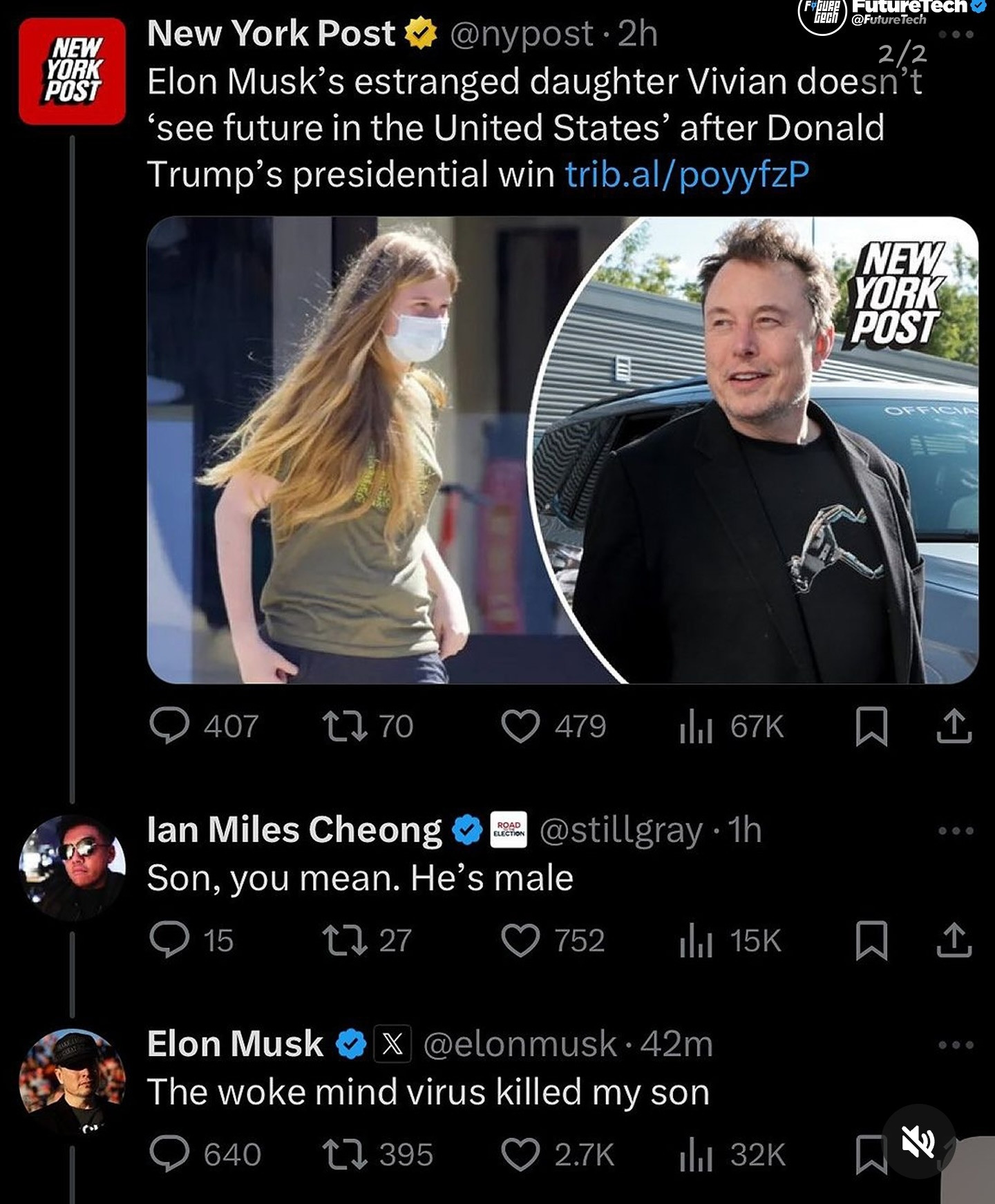The height and width of the screenshot is (1204, 995).
Task: Open more options on Ian Miles Cheong reply
Action: [x=956, y=830]
